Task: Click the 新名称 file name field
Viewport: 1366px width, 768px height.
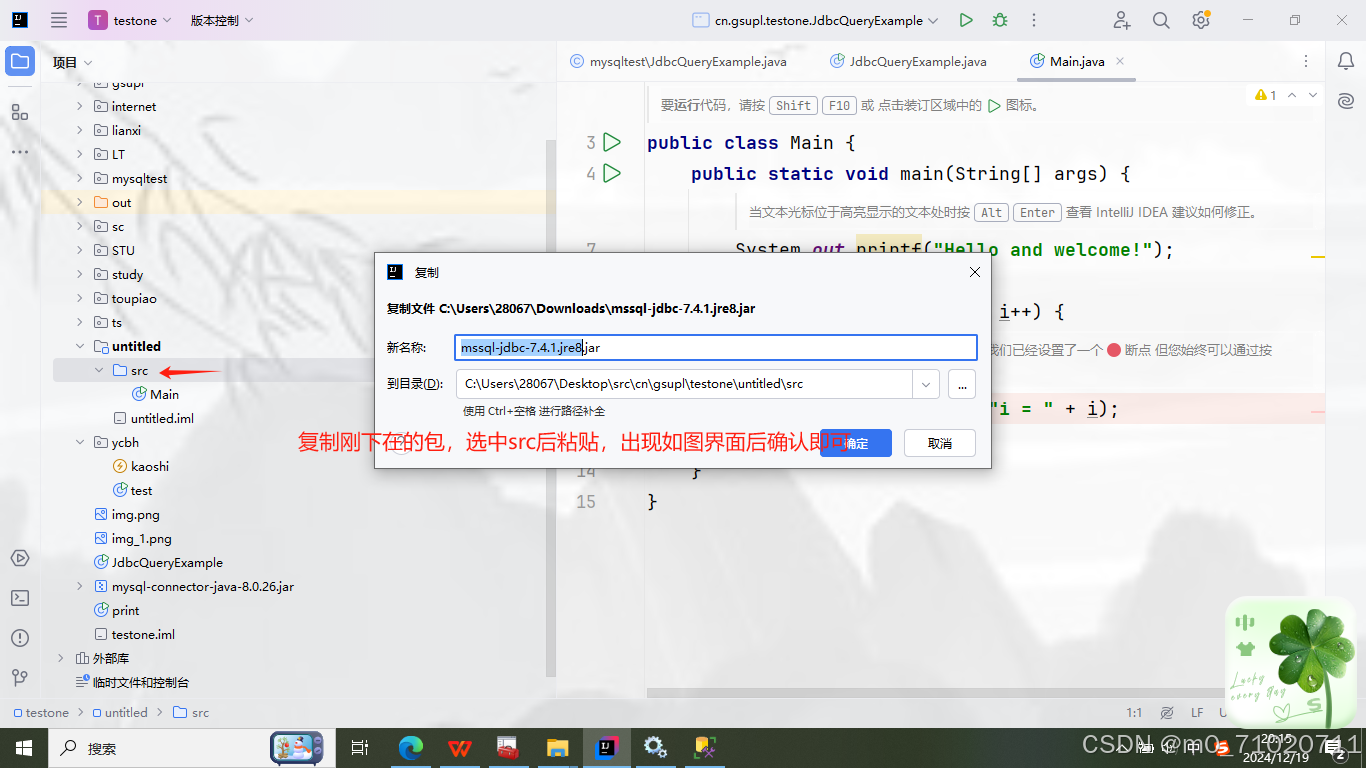Action: (716, 347)
